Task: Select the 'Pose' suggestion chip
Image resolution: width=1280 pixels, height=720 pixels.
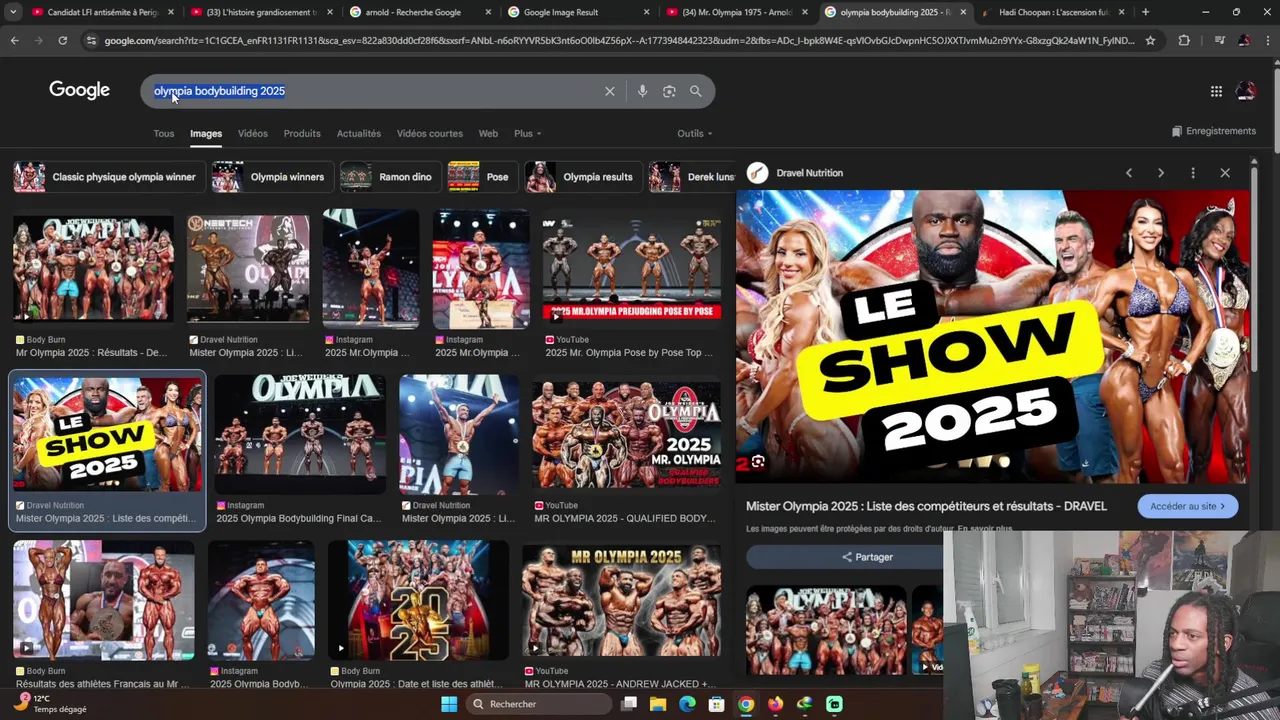Action: click(482, 177)
